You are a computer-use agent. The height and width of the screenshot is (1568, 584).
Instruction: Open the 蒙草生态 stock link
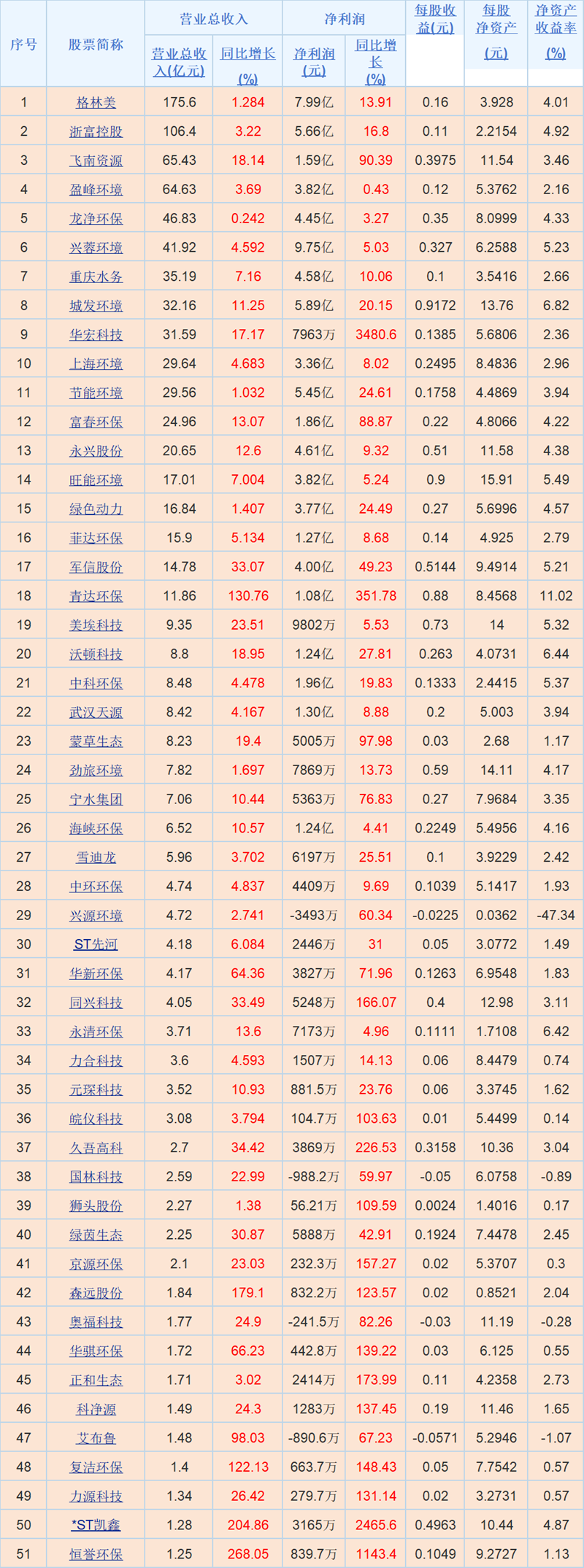pos(96,741)
